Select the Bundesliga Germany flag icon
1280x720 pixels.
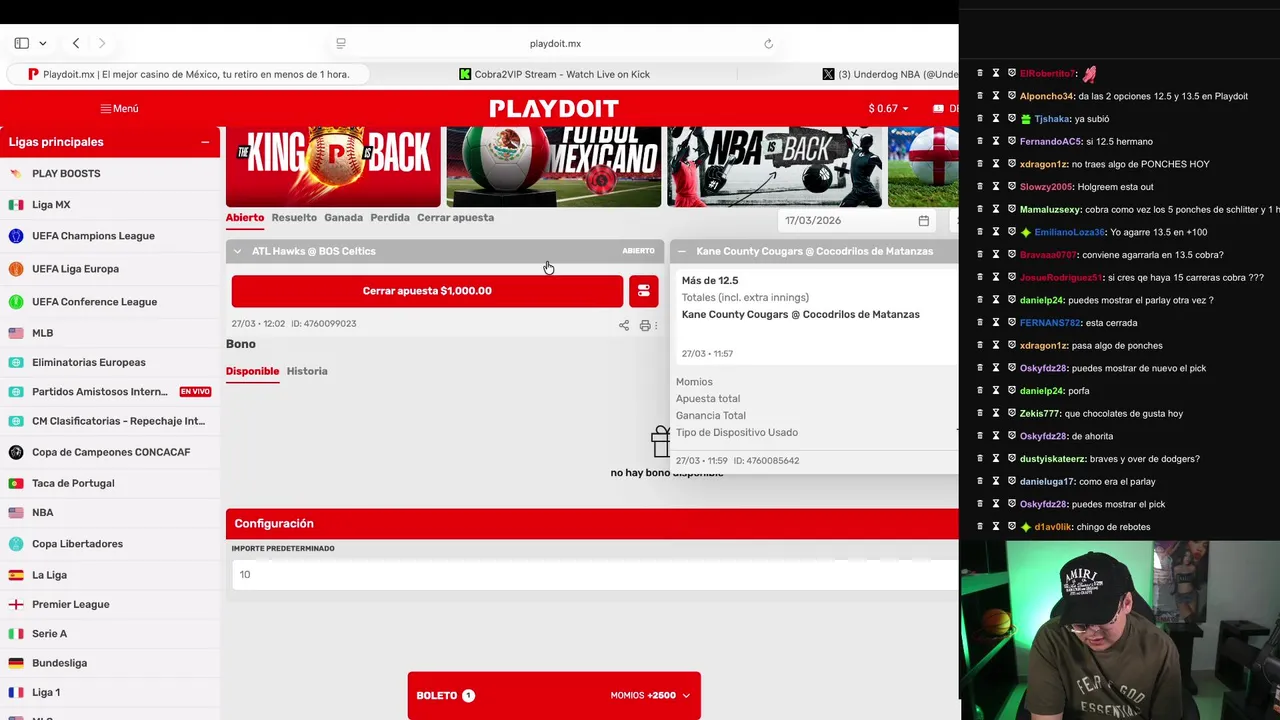16,663
